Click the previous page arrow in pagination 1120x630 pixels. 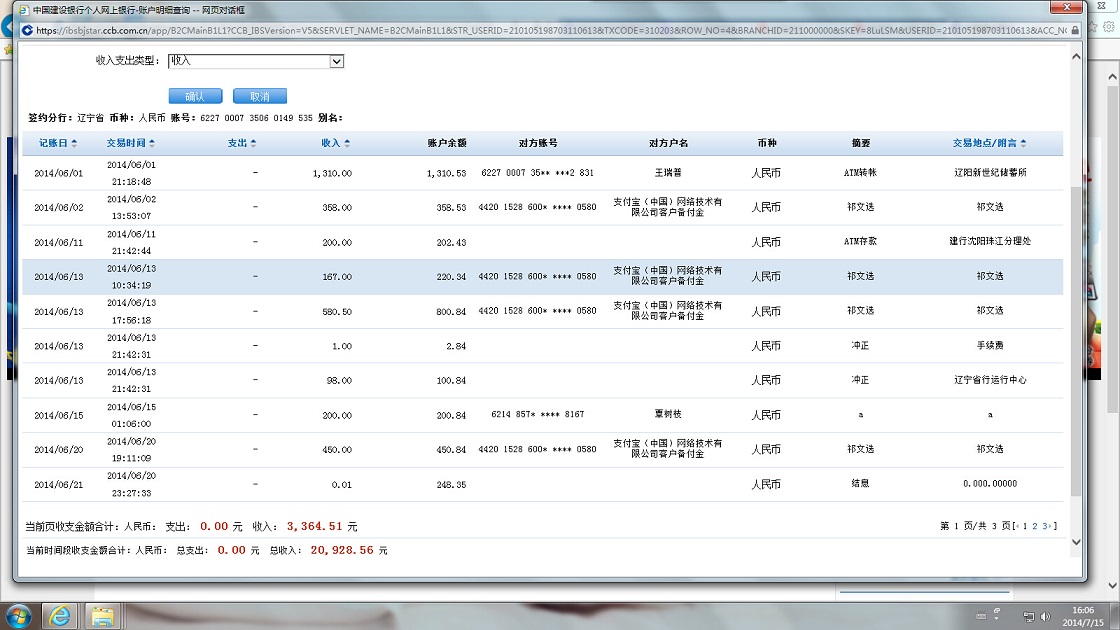coord(1018,526)
